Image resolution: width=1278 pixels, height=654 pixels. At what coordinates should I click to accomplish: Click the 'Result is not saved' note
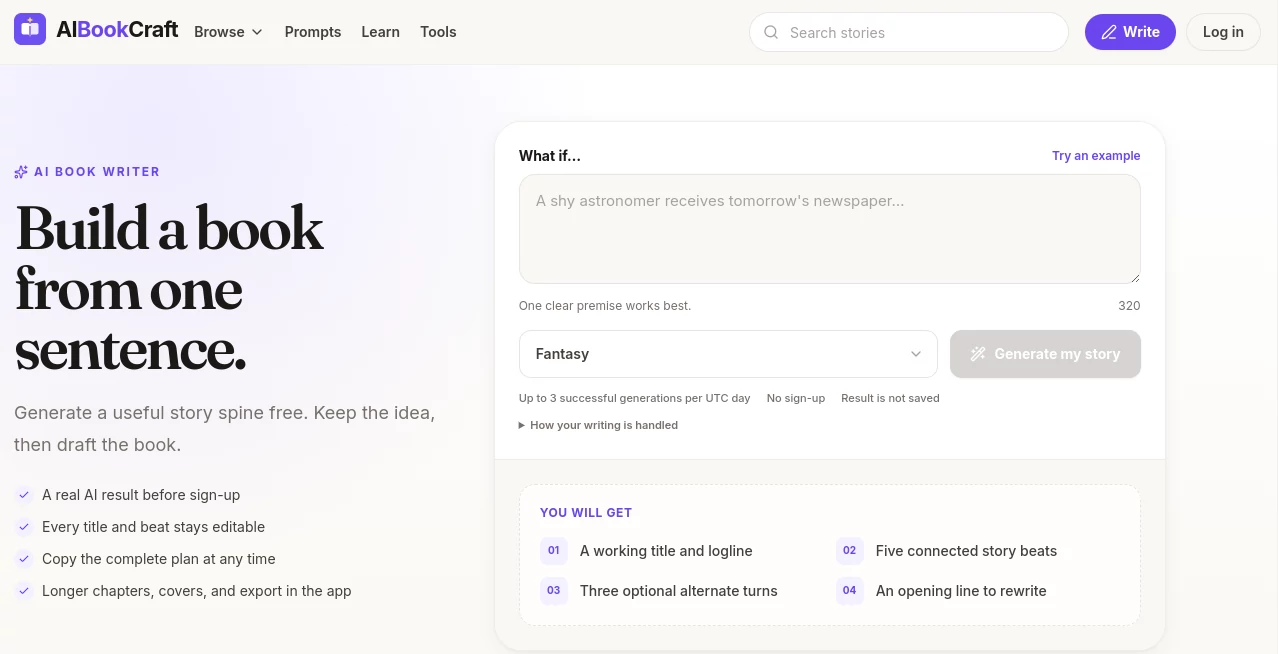[x=890, y=398]
